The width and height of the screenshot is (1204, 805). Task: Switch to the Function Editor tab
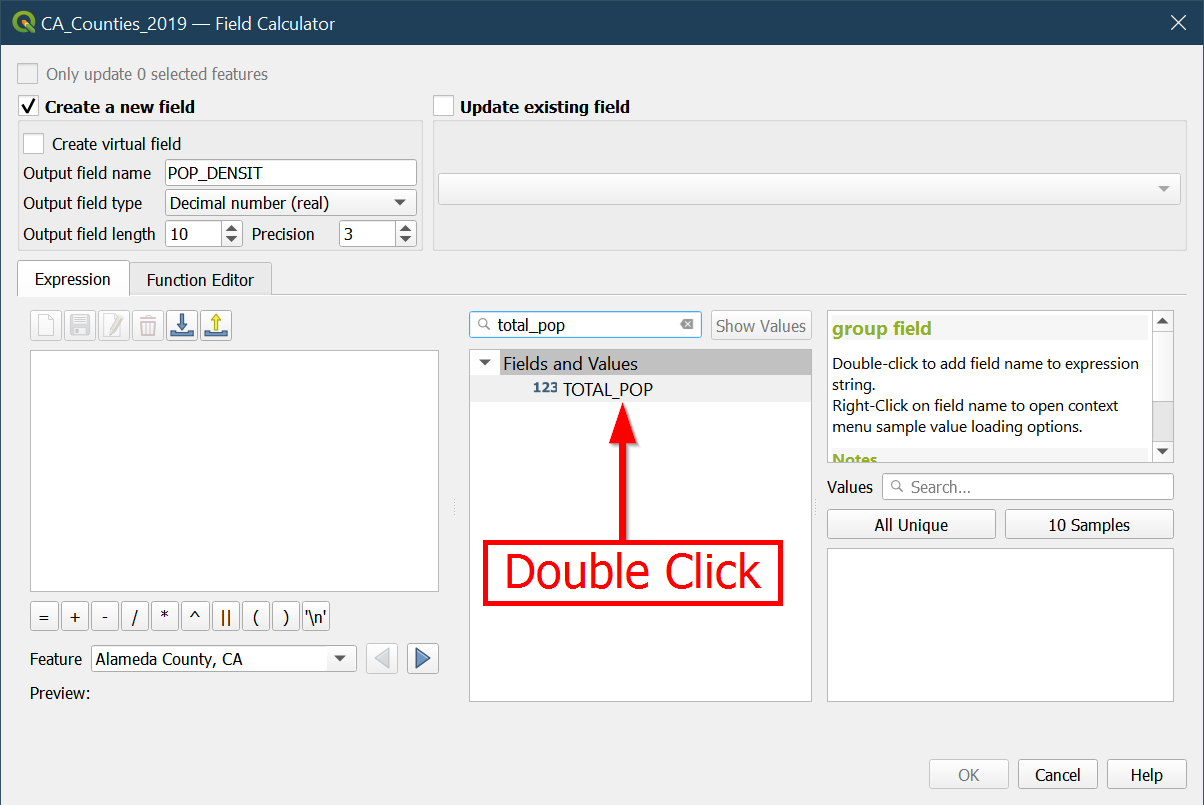pyautogui.click(x=200, y=280)
